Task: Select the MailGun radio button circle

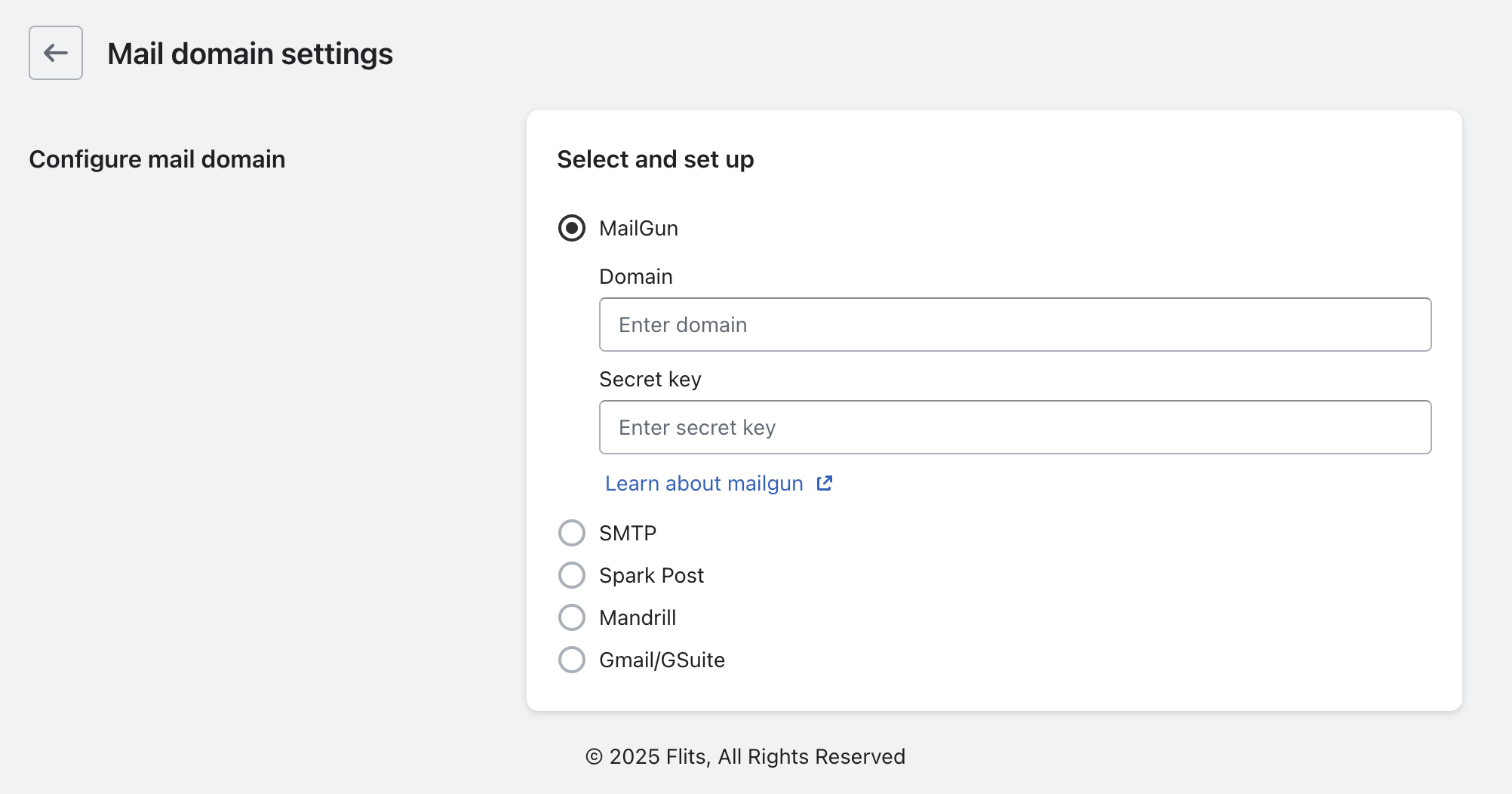Action: click(572, 228)
